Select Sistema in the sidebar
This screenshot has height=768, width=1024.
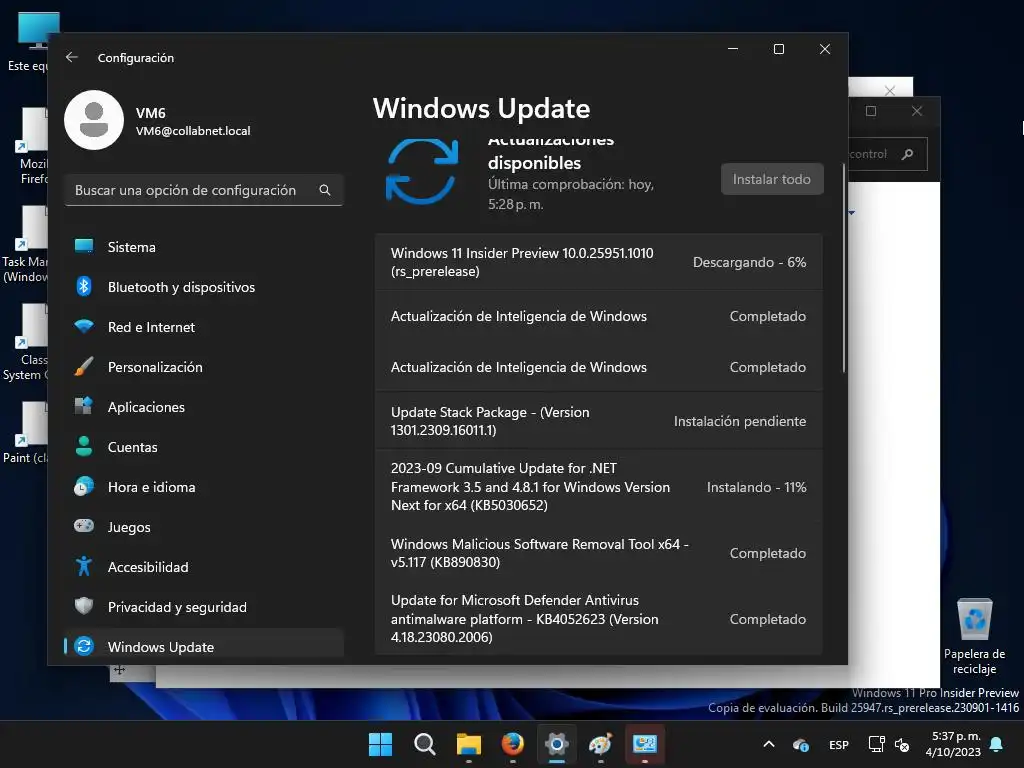point(204,247)
